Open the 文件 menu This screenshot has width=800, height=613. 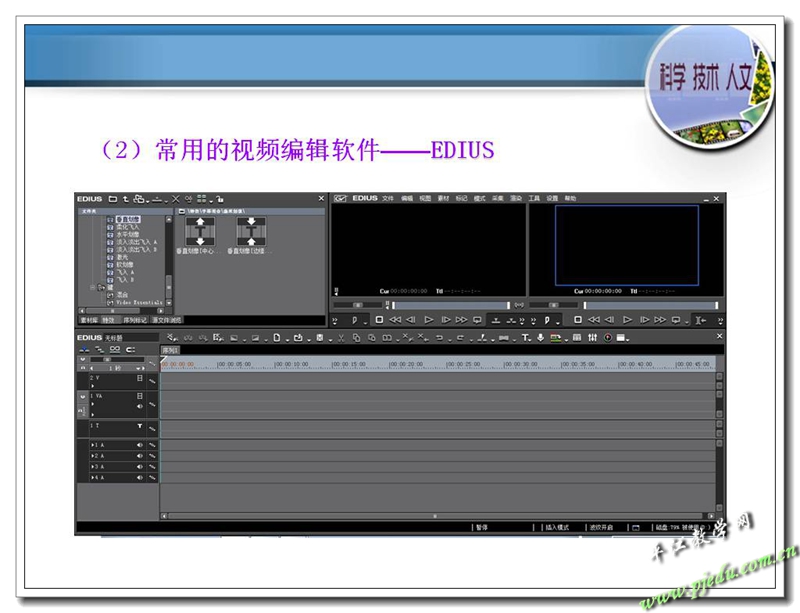point(388,199)
